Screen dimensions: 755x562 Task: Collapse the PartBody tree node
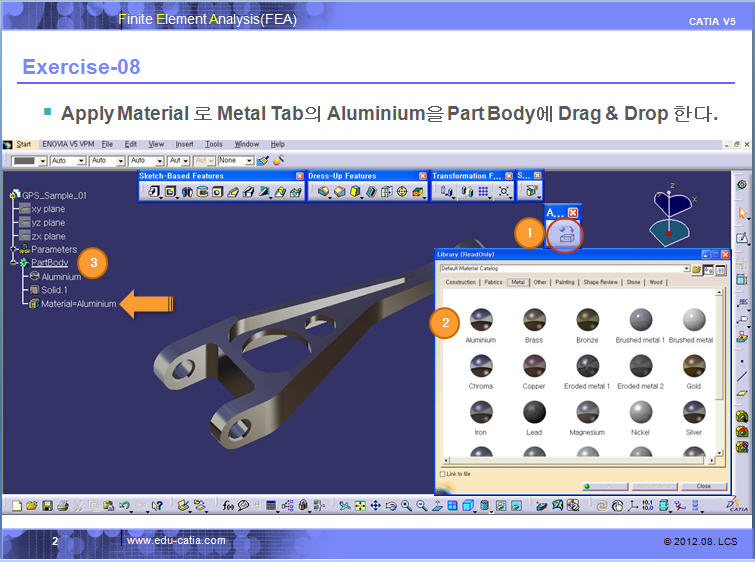[13, 262]
